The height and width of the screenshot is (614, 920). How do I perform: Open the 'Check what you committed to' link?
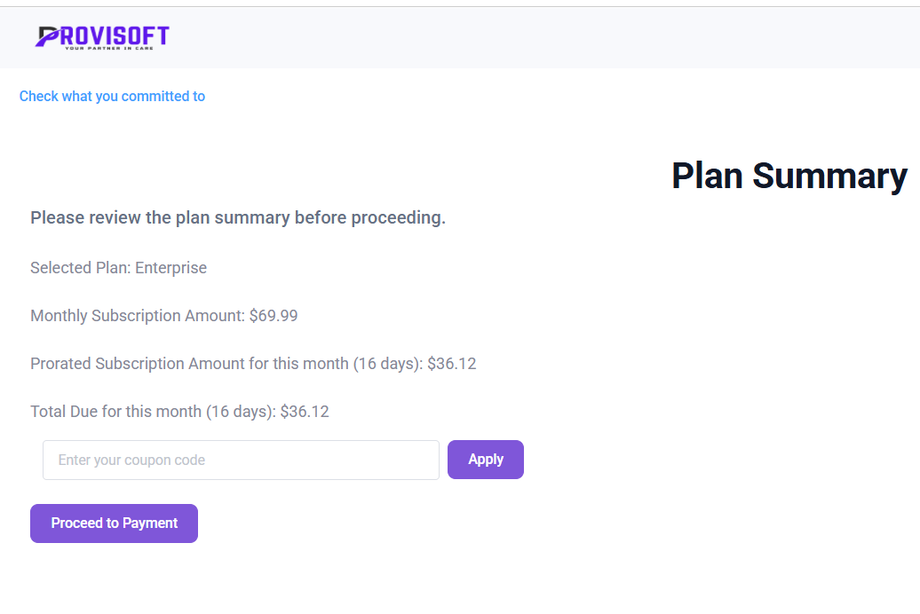pos(112,96)
